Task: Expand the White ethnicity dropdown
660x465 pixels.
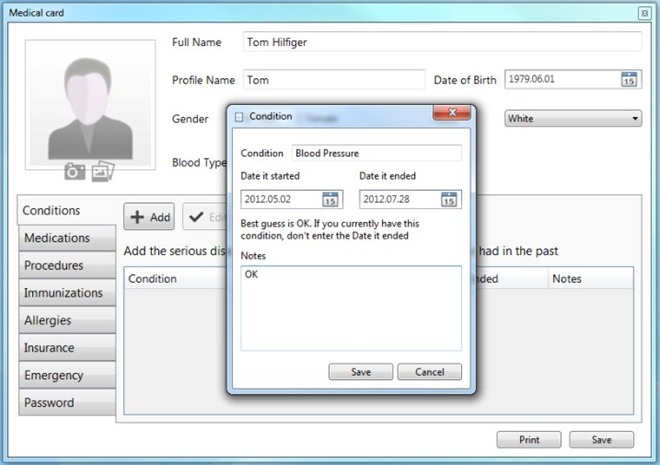Action: [x=573, y=119]
